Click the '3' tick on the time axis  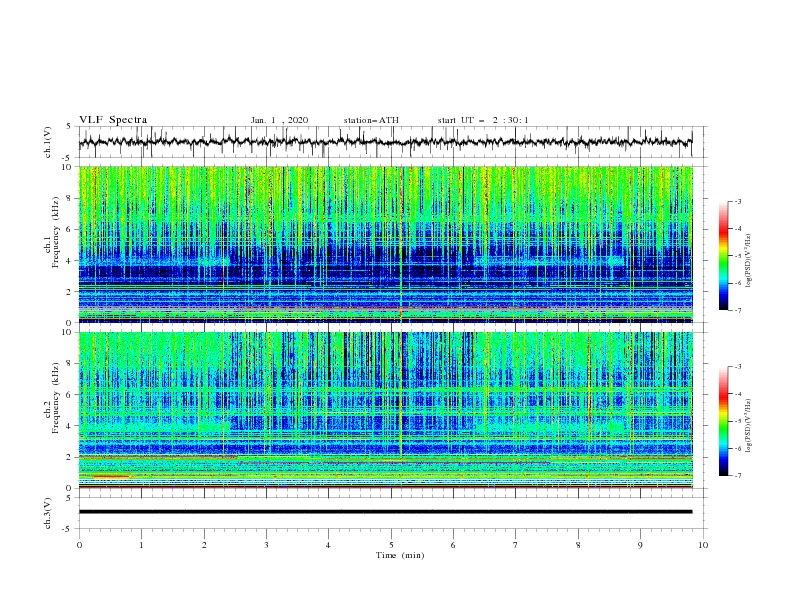tap(266, 545)
